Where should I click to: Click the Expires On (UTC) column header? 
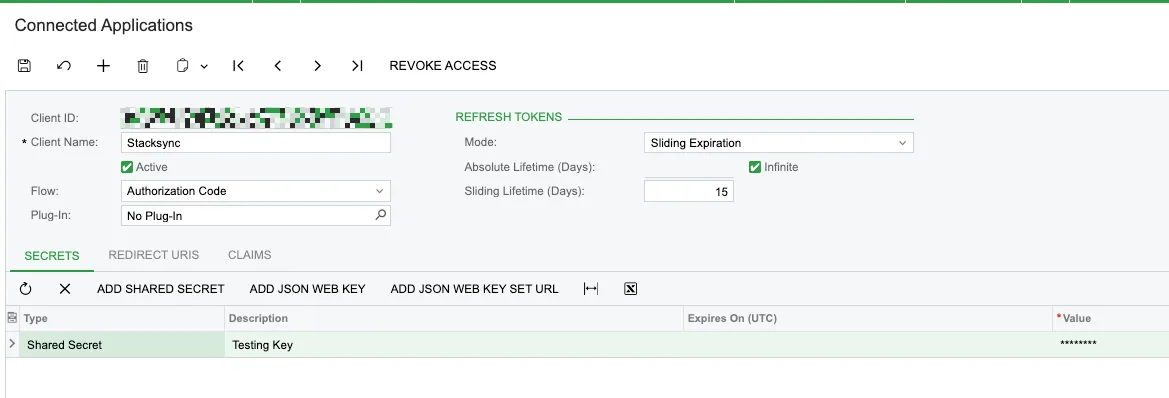868,318
